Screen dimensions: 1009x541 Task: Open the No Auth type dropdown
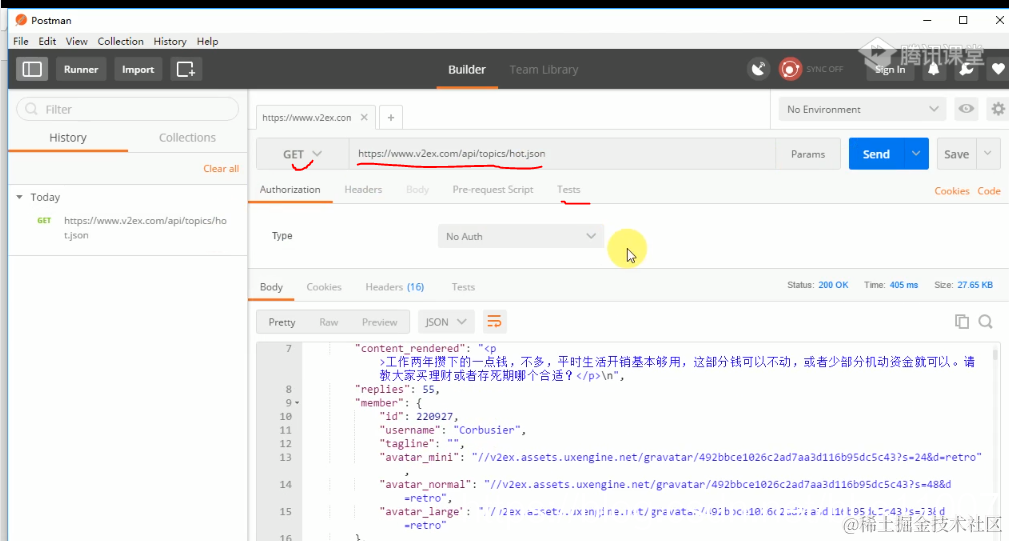click(x=521, y=236)
